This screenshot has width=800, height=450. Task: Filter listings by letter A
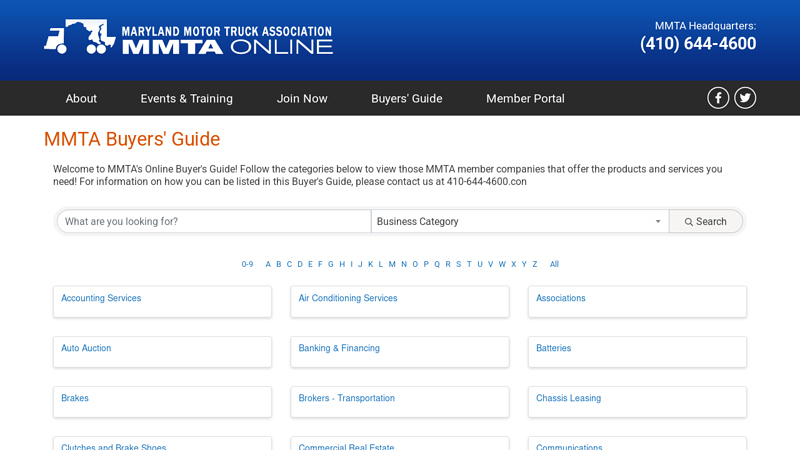268,264
